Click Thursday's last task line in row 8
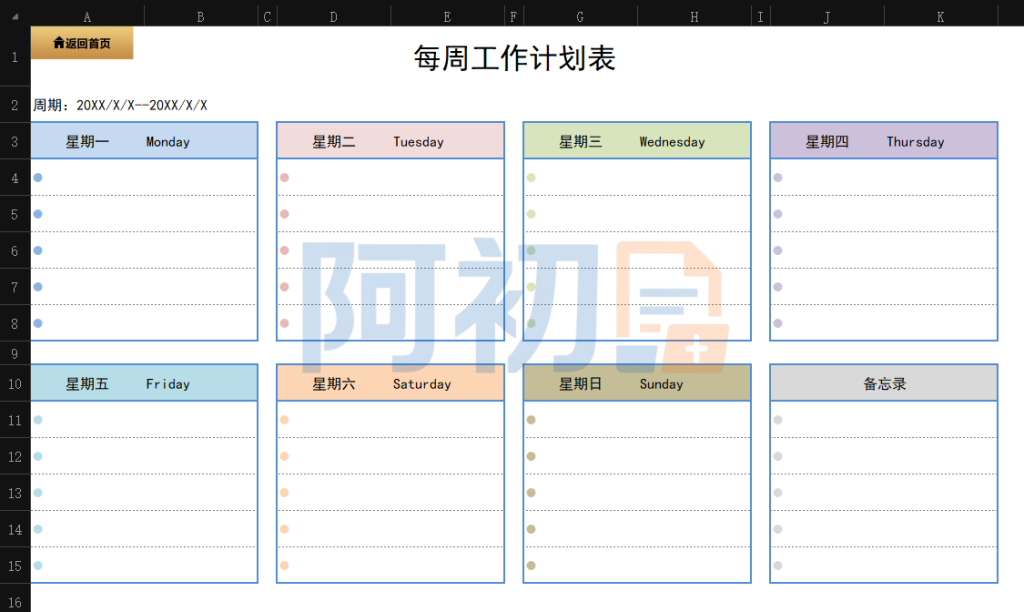The height and width of the screenshot is (612, 1024). pyautogui.click(x=884, y=323)
